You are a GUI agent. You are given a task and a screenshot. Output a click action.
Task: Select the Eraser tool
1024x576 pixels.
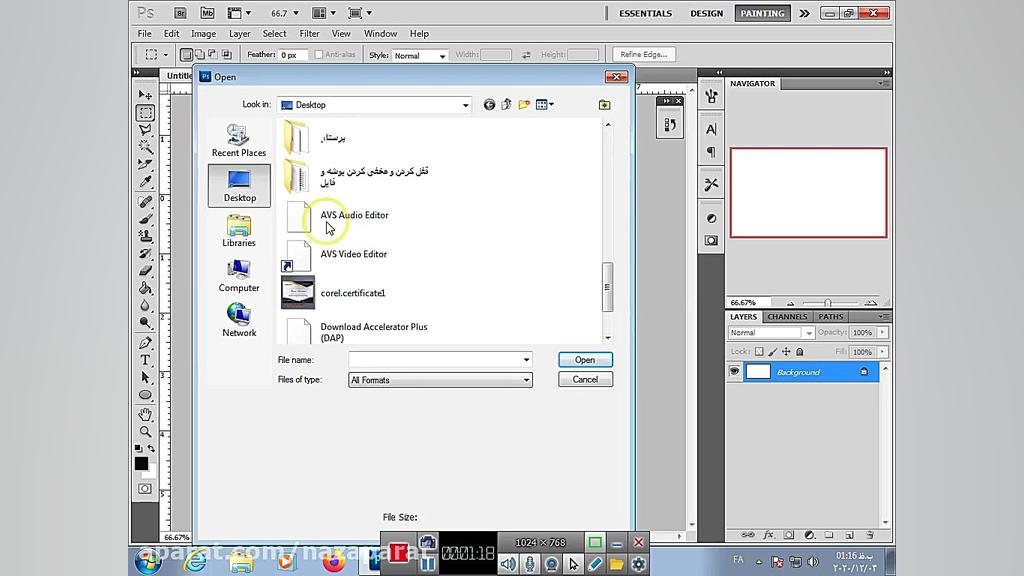click(x=145, y=270)
